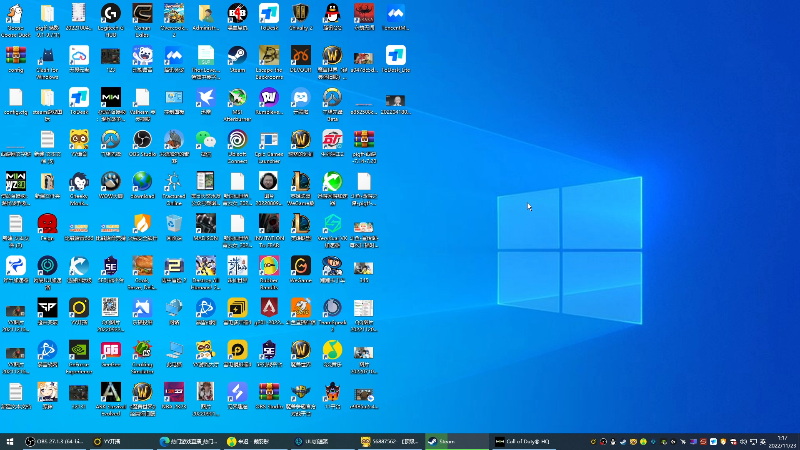Screen dimensions: 800x450
Task: Launch Logitech G HUB from the desktop
Action: pyautogui.click(x=111, y=21)
